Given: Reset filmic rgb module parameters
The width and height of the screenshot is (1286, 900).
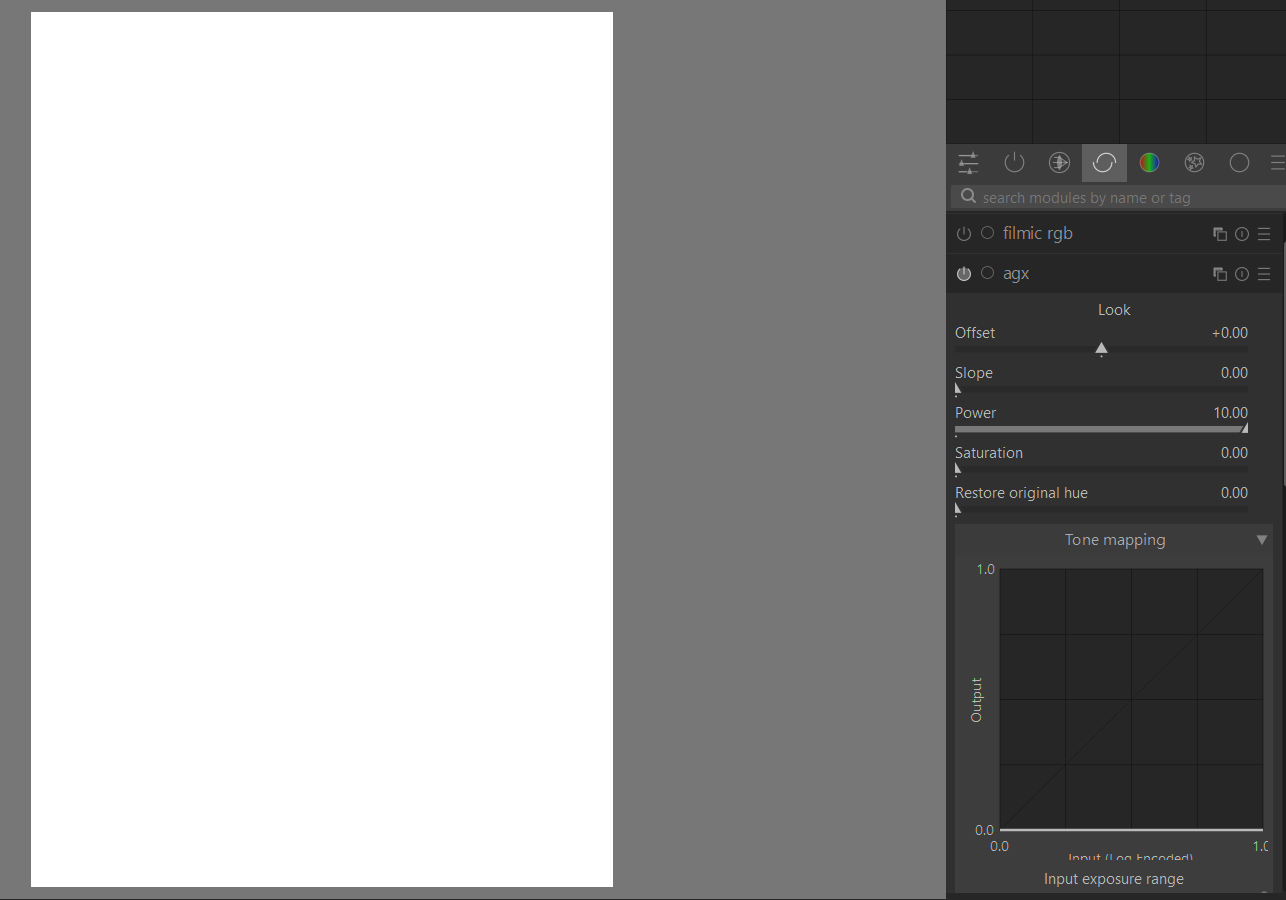Looking at the screenshot, I should [1242, 234].
